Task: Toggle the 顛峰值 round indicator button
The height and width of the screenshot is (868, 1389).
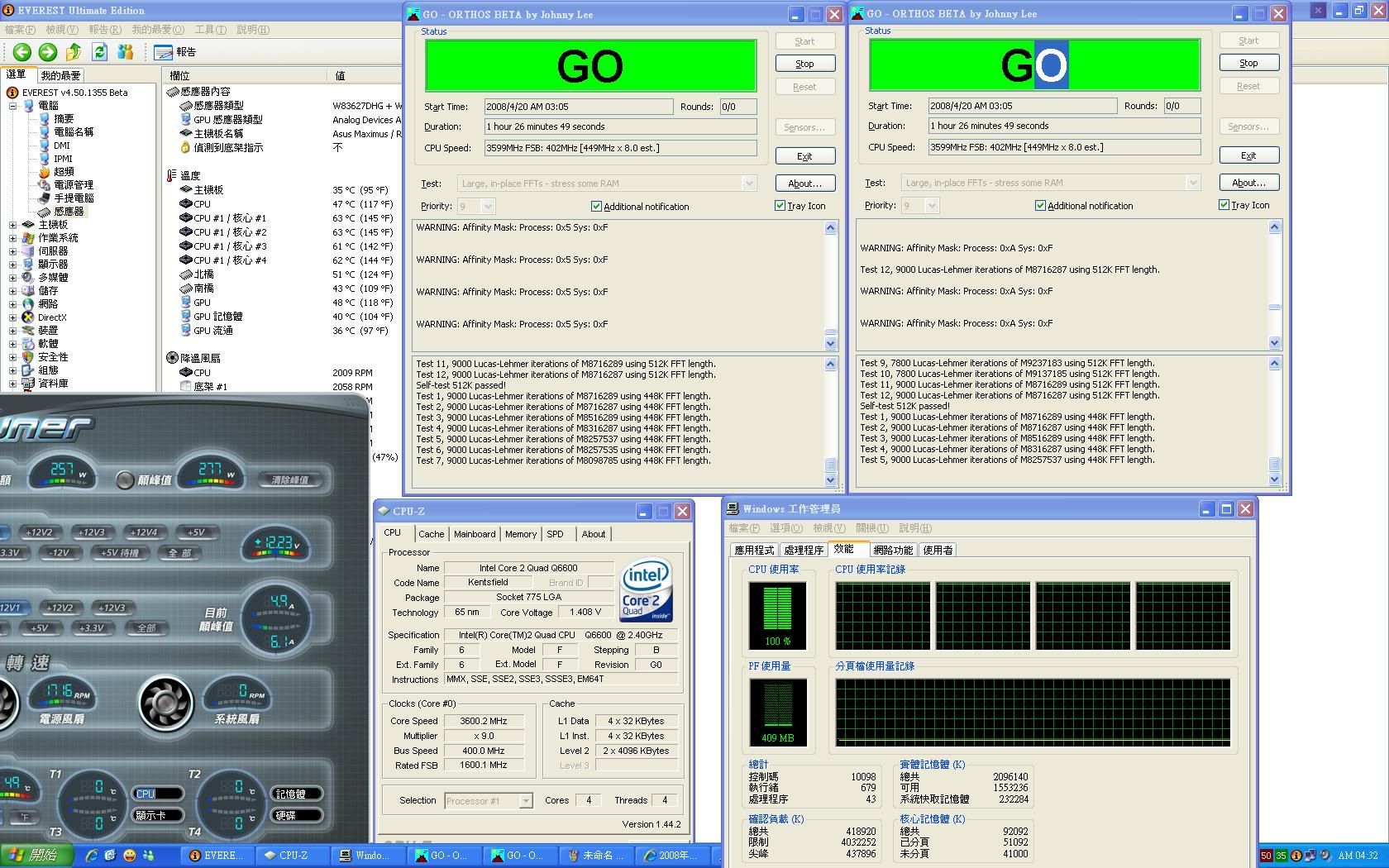Action: pos(125,479)
